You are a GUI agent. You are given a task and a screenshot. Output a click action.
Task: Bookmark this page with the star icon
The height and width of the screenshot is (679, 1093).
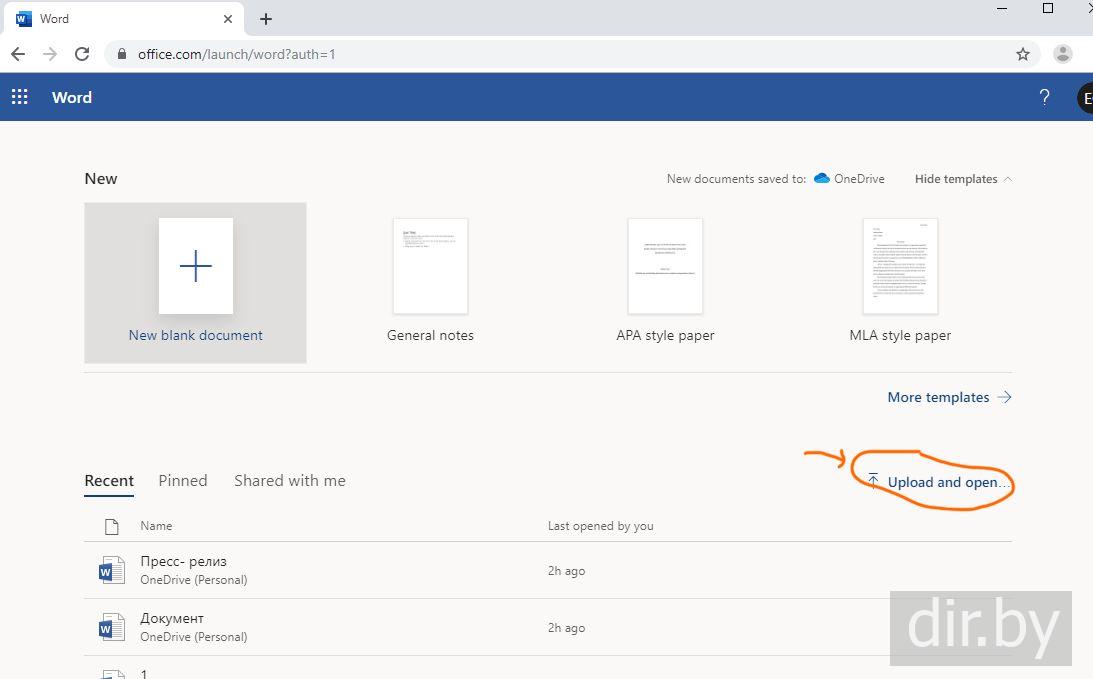tap(1023, 54)
